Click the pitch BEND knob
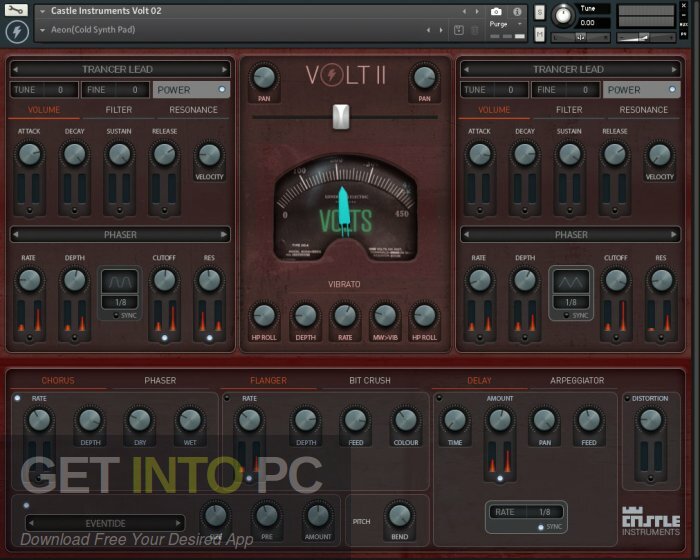 click(400, 515)
